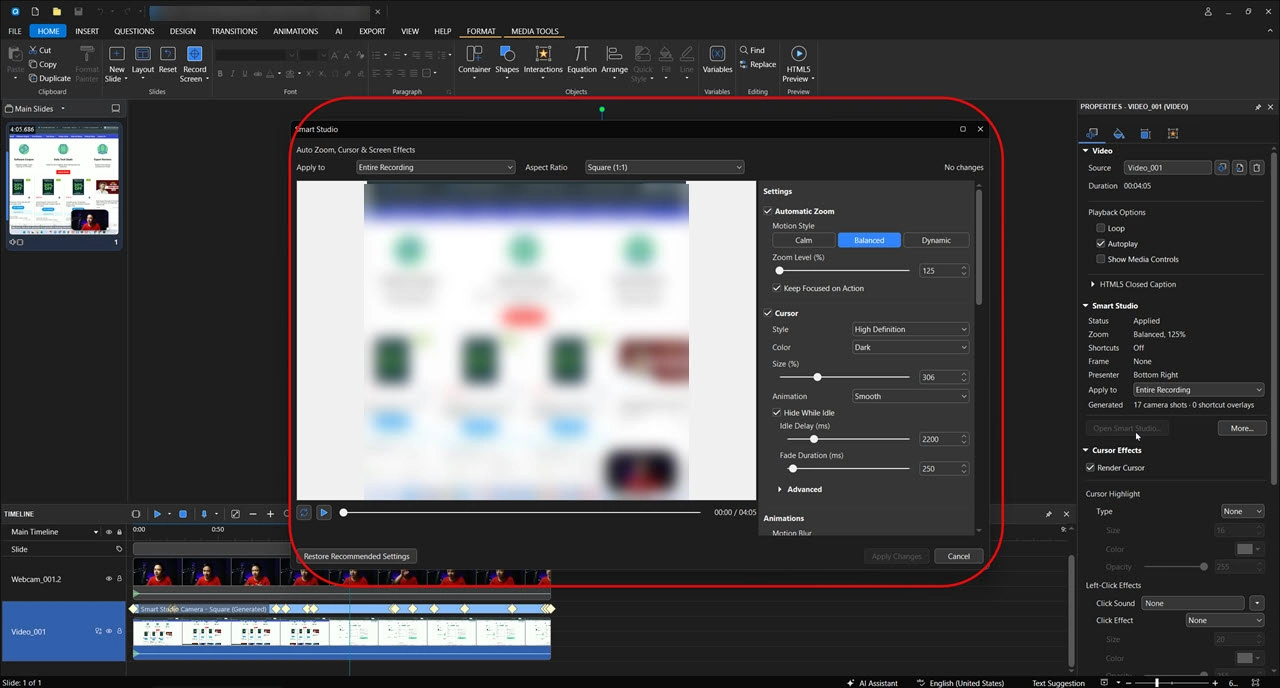Screen dimensions: 1280x688
Task: Toggle Hide While Idle checkbox
Action: coord(777,412)
